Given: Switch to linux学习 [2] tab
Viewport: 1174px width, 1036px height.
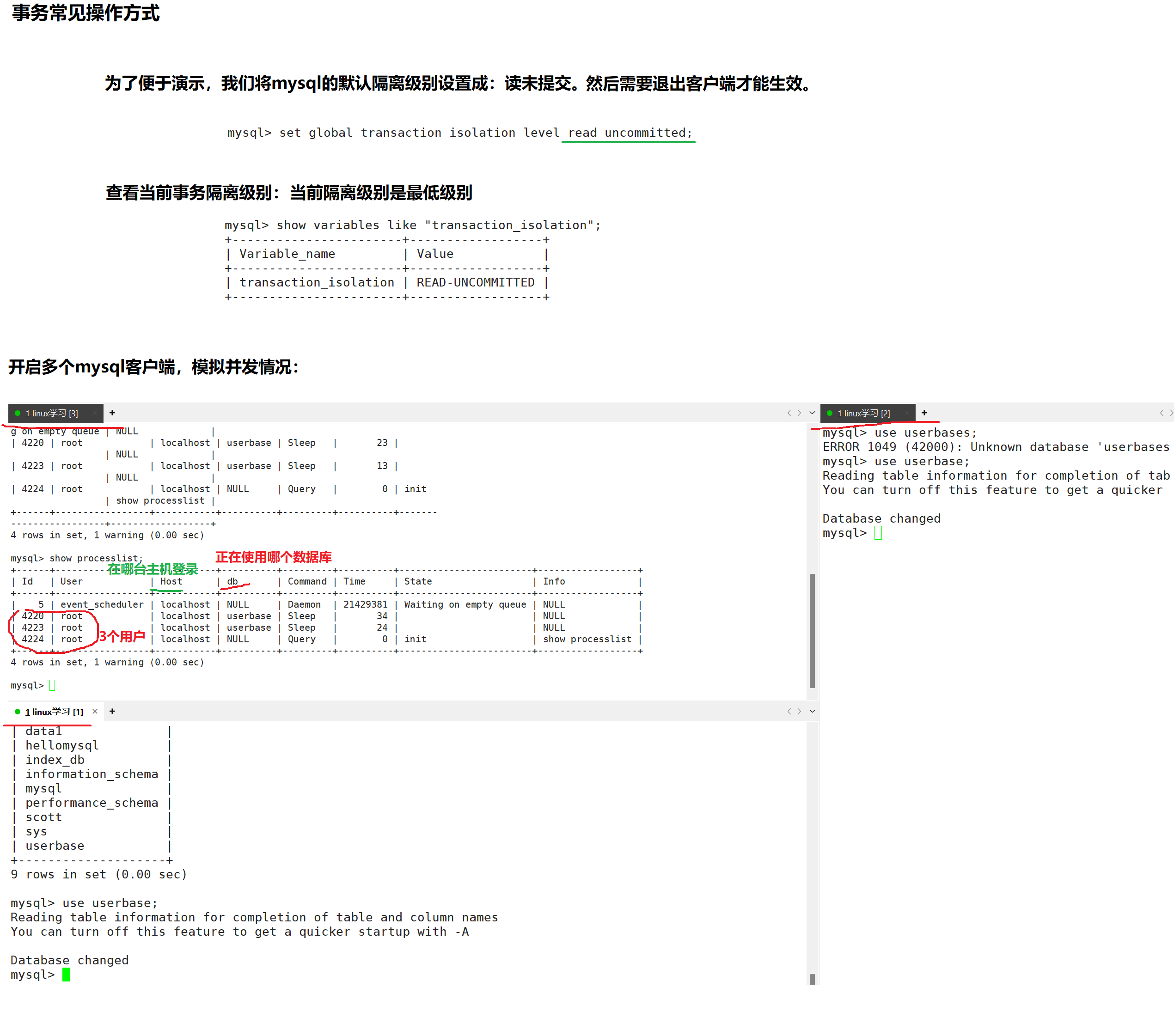Looking at the screenshot, I should point(863,414).
